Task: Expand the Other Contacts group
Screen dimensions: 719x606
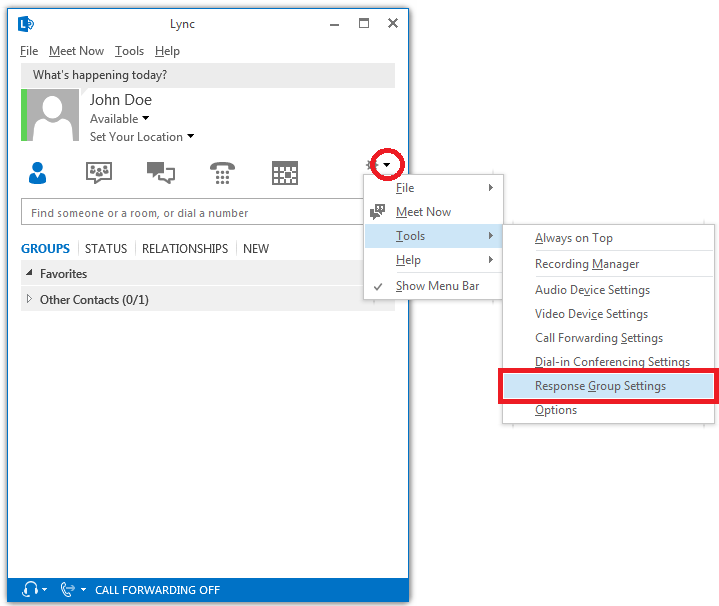Action: pyautogui.click(x=29, y=299)
